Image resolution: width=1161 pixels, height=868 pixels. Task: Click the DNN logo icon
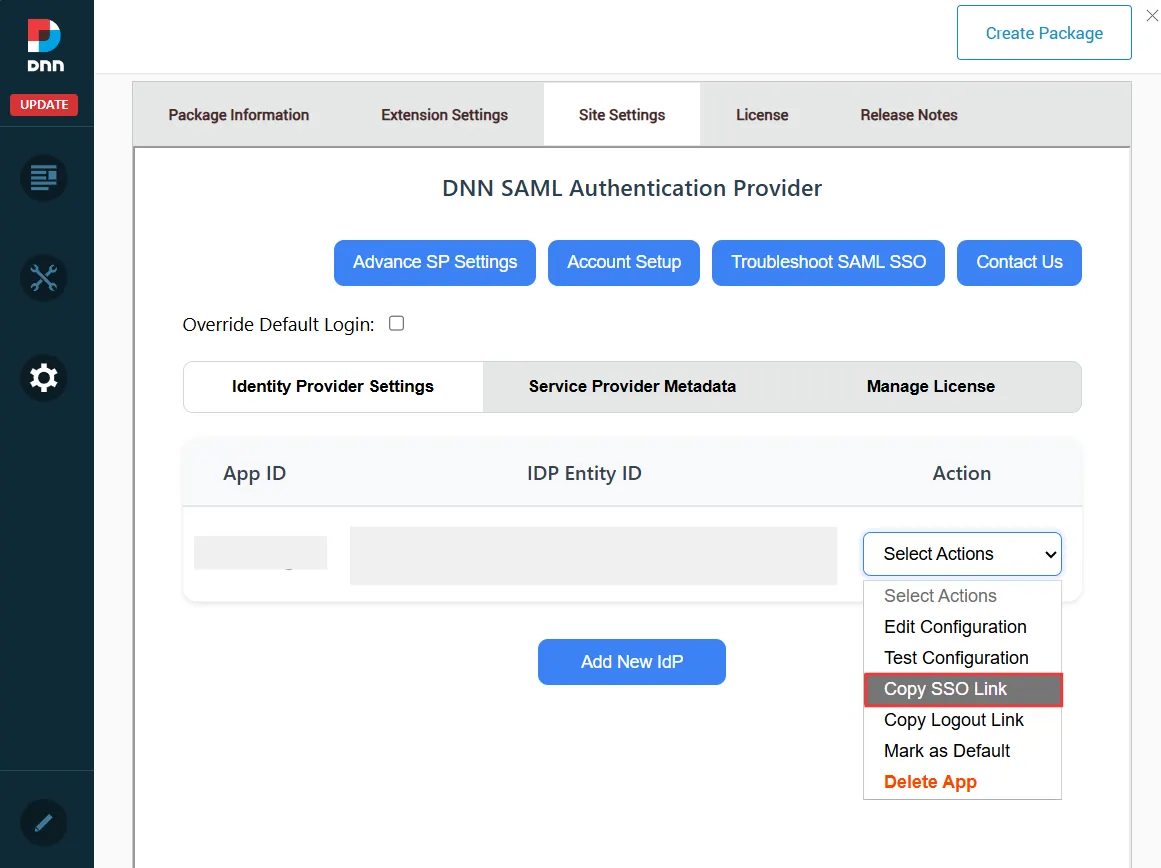pyautogui.click(x=45, y=45)
